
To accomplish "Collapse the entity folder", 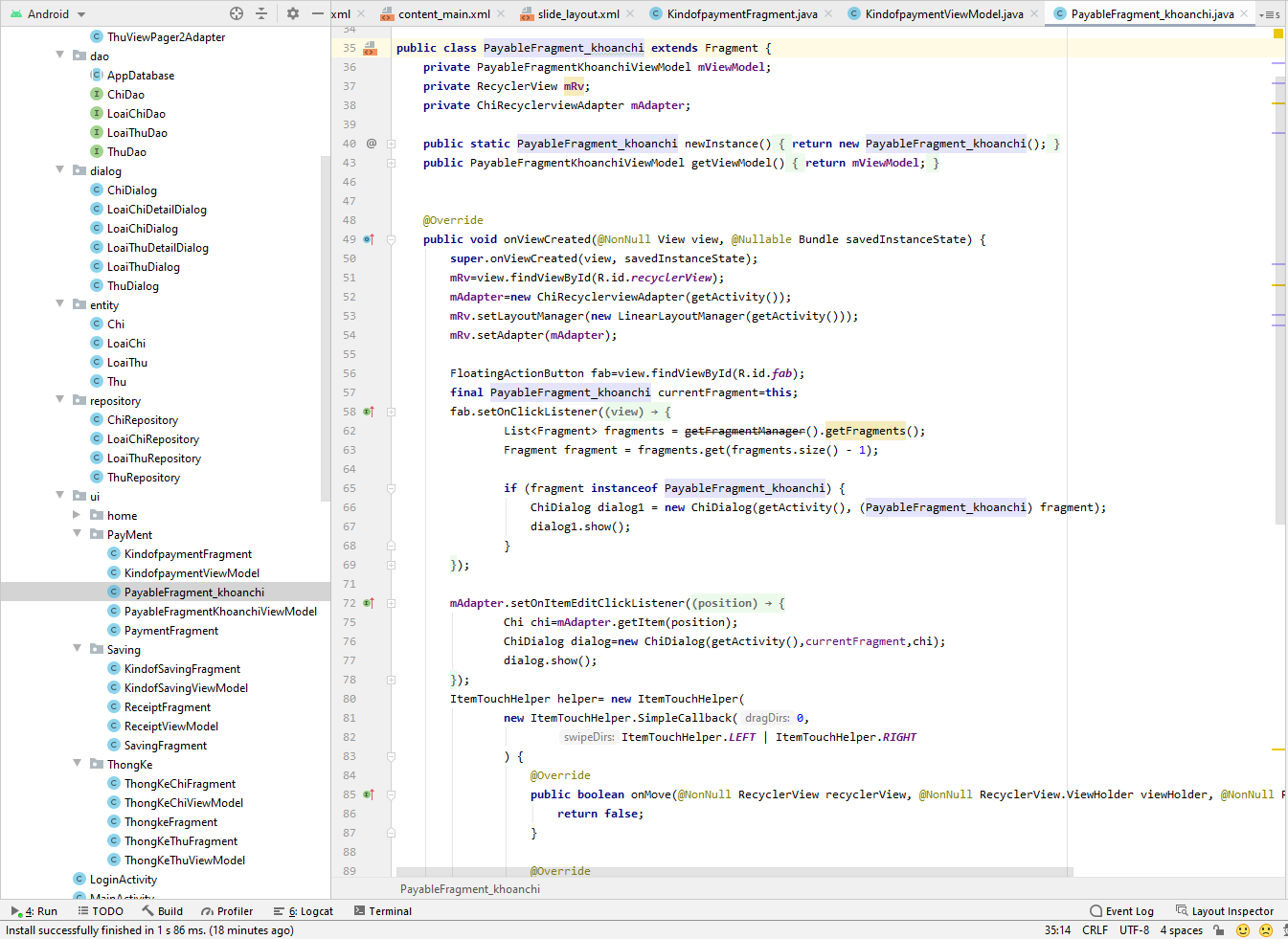I will point(60,304).
